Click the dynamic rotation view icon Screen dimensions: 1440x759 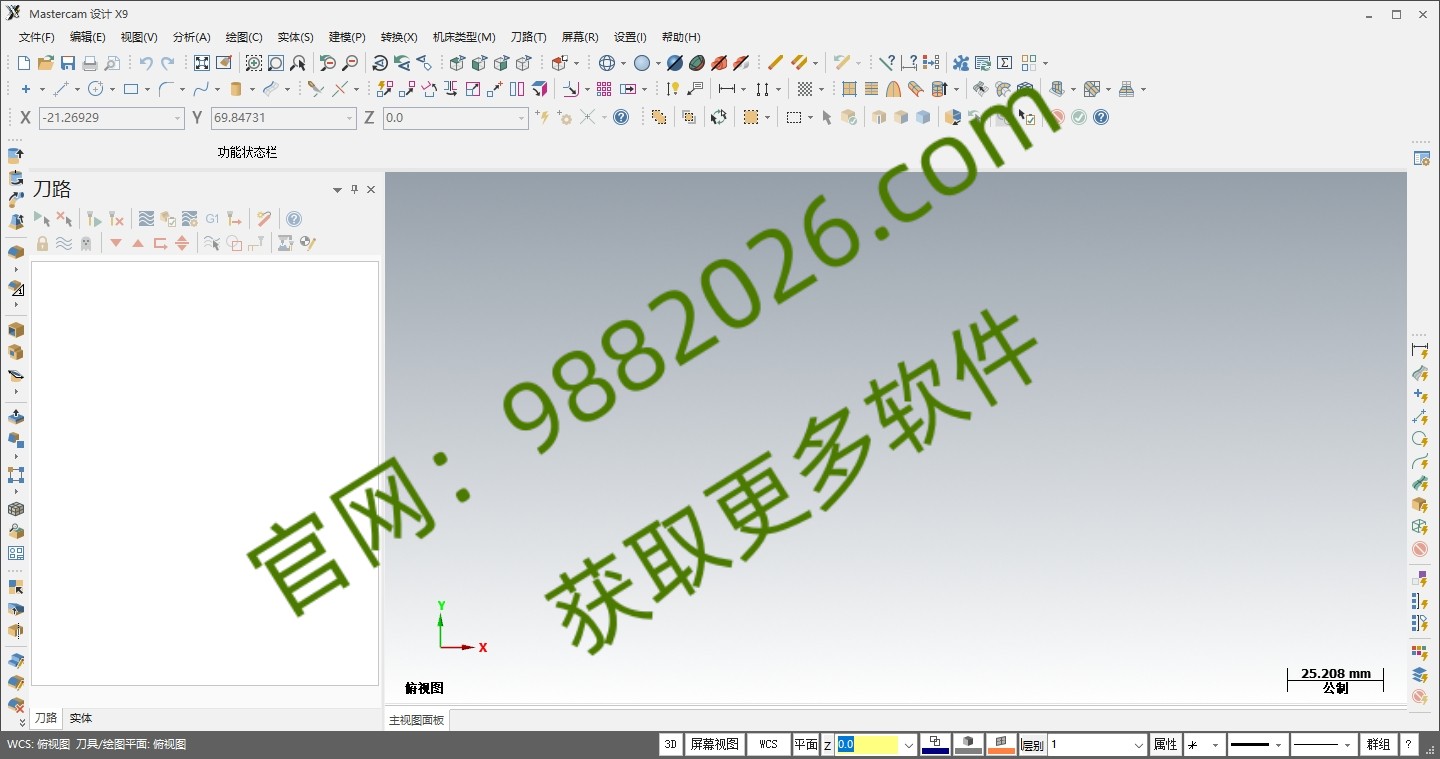coord(380,63)
